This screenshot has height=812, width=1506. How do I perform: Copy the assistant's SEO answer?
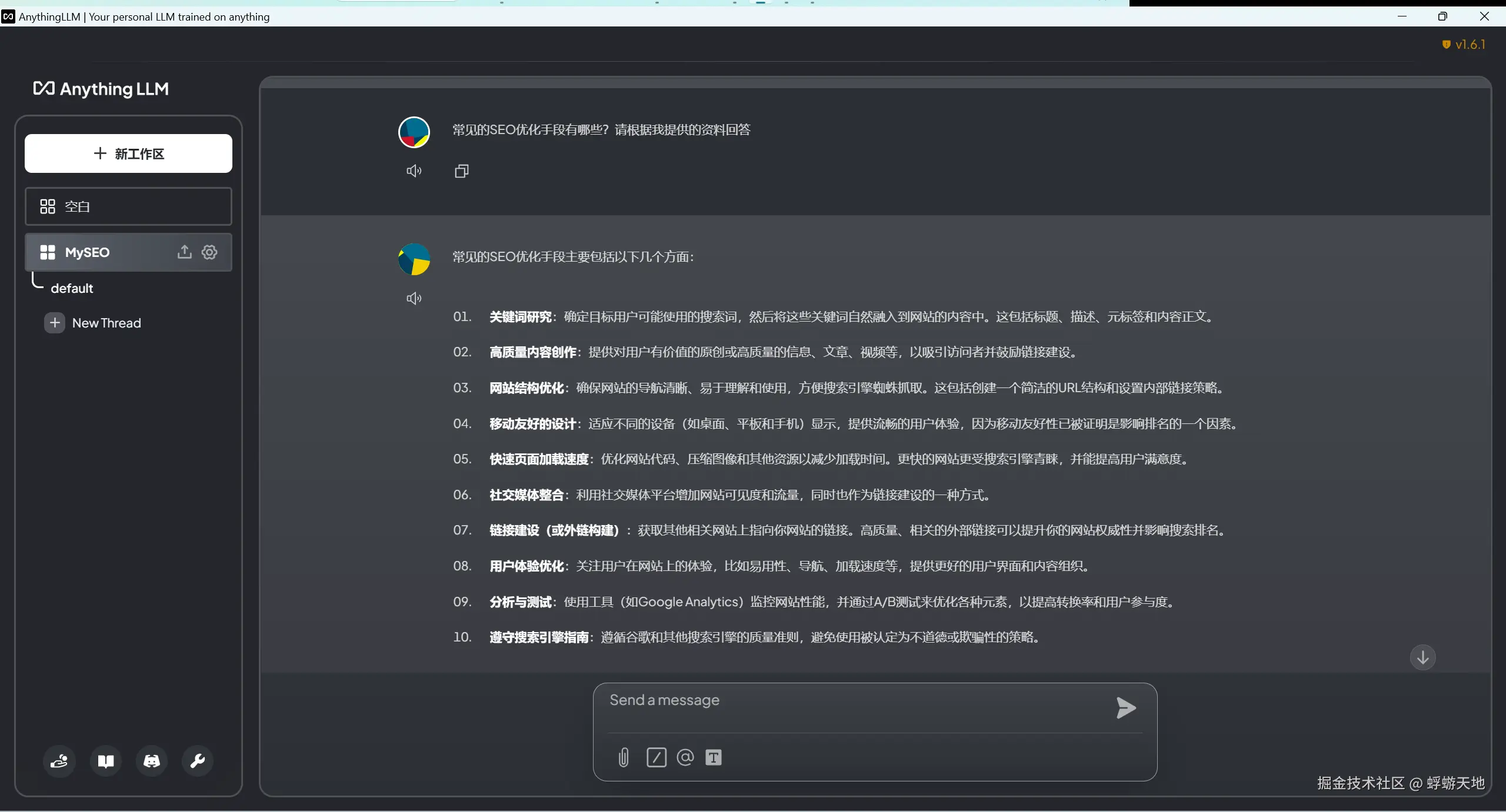click(x=461, y=171)
